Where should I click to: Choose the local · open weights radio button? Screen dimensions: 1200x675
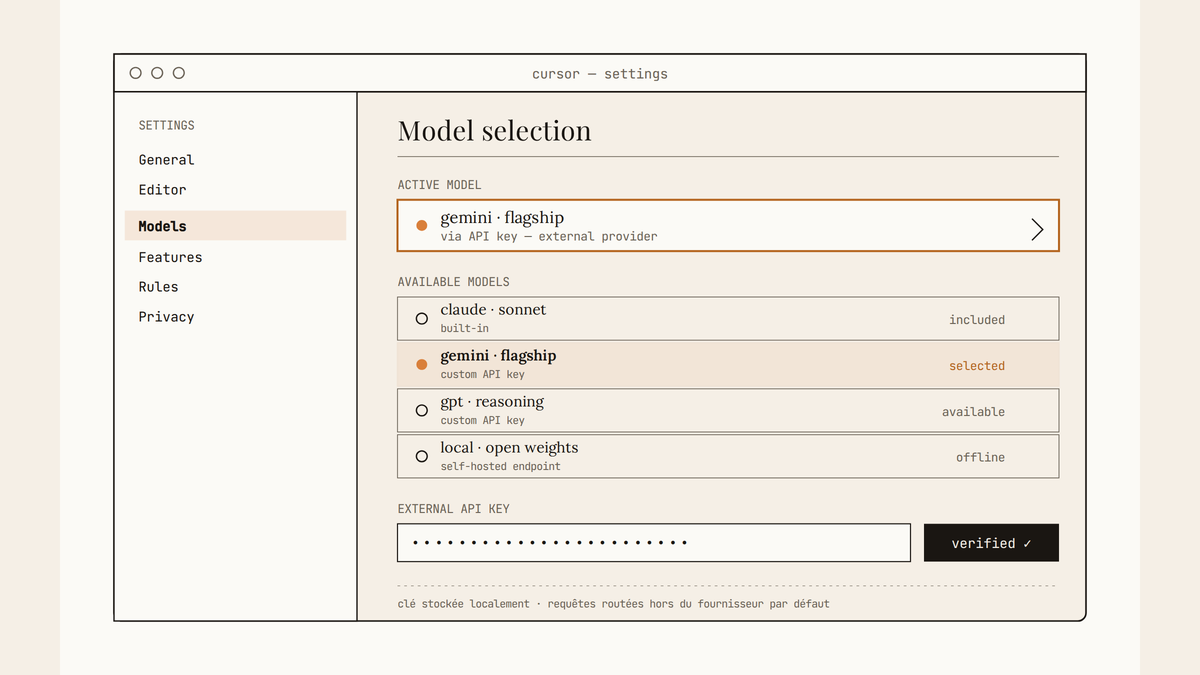pyautogui.click(x=421, y=457)
